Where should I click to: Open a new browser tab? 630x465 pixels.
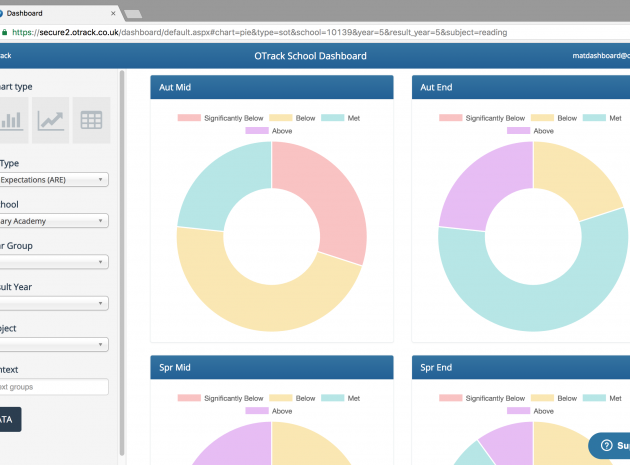click(133, 13)
